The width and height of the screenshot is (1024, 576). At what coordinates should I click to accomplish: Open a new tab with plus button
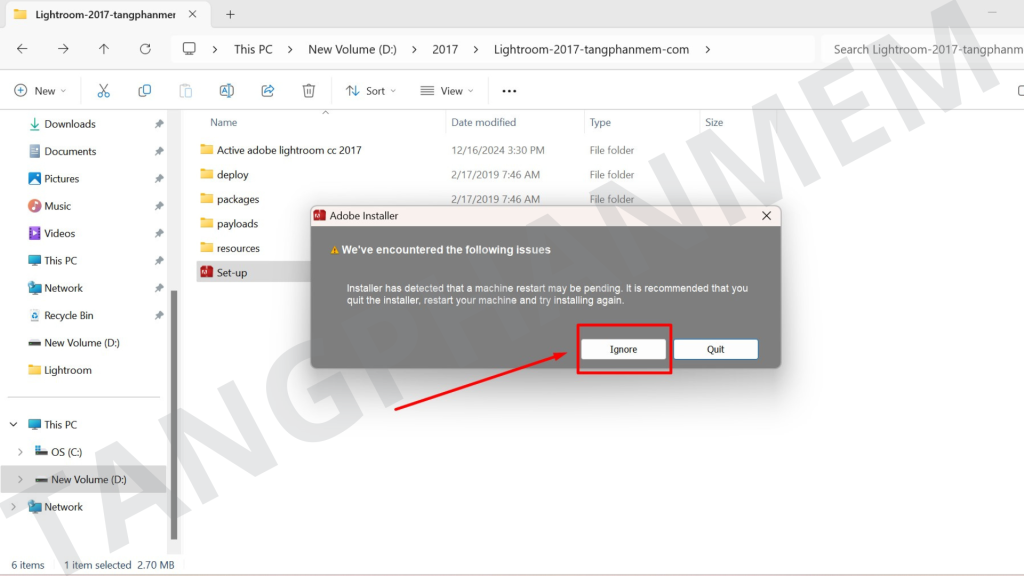(x=230, y=15)
